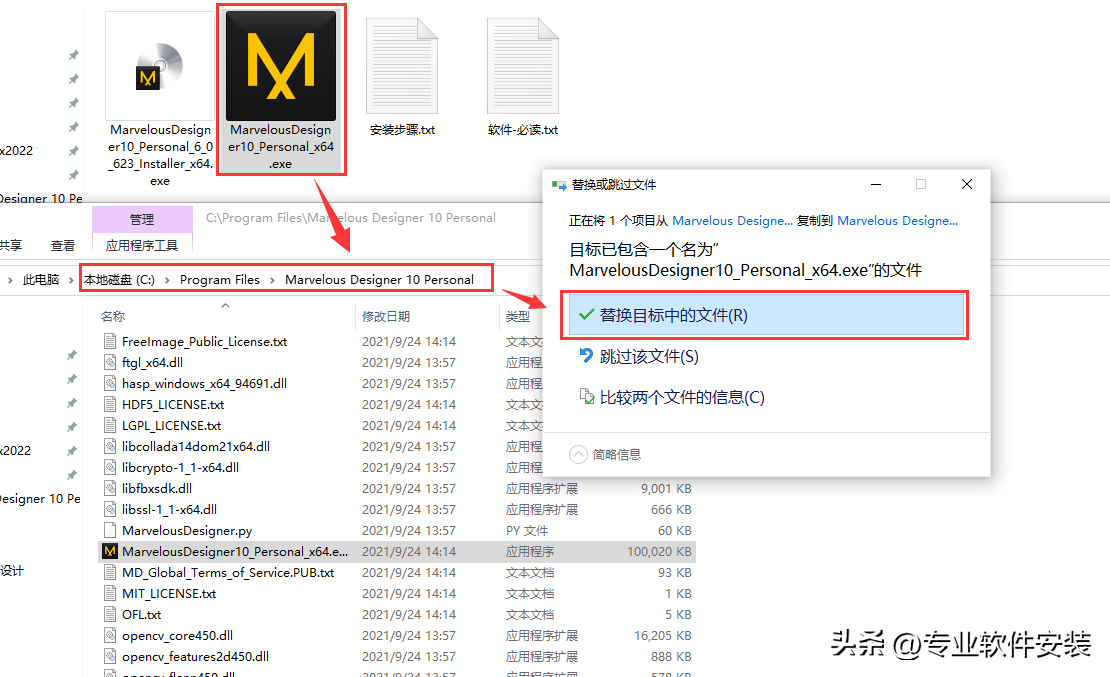Toggle sort with the arrow above 名称 column
Screen dimensions: 1110x677
coord(225,305)
